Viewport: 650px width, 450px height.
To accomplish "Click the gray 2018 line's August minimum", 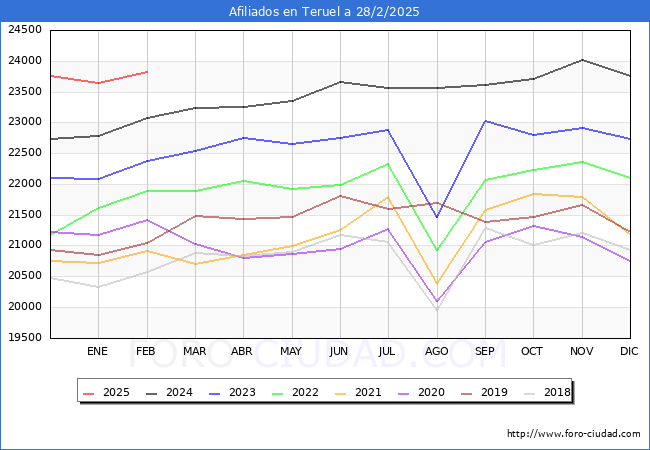I will (x=437, y=310).
